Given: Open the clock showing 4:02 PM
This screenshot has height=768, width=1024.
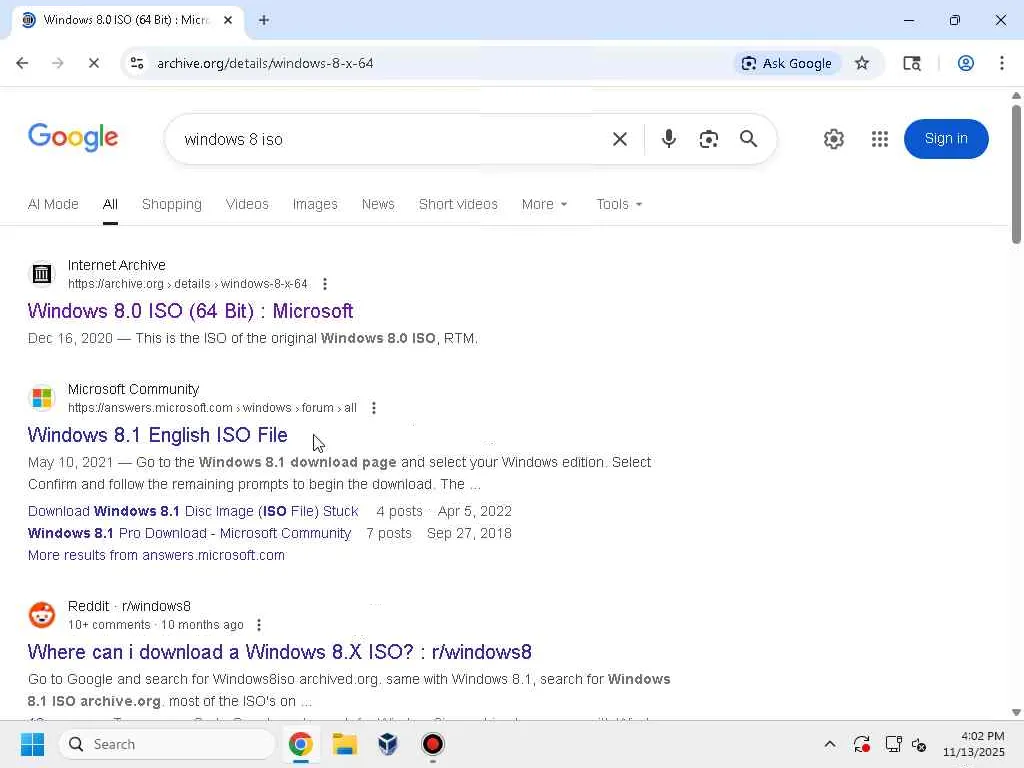Looking at the screenshot, I should (x=973, y=744).
